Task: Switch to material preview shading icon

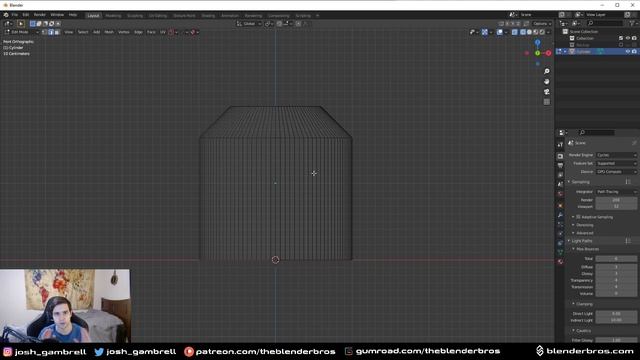Action: (x=536, y=32)
